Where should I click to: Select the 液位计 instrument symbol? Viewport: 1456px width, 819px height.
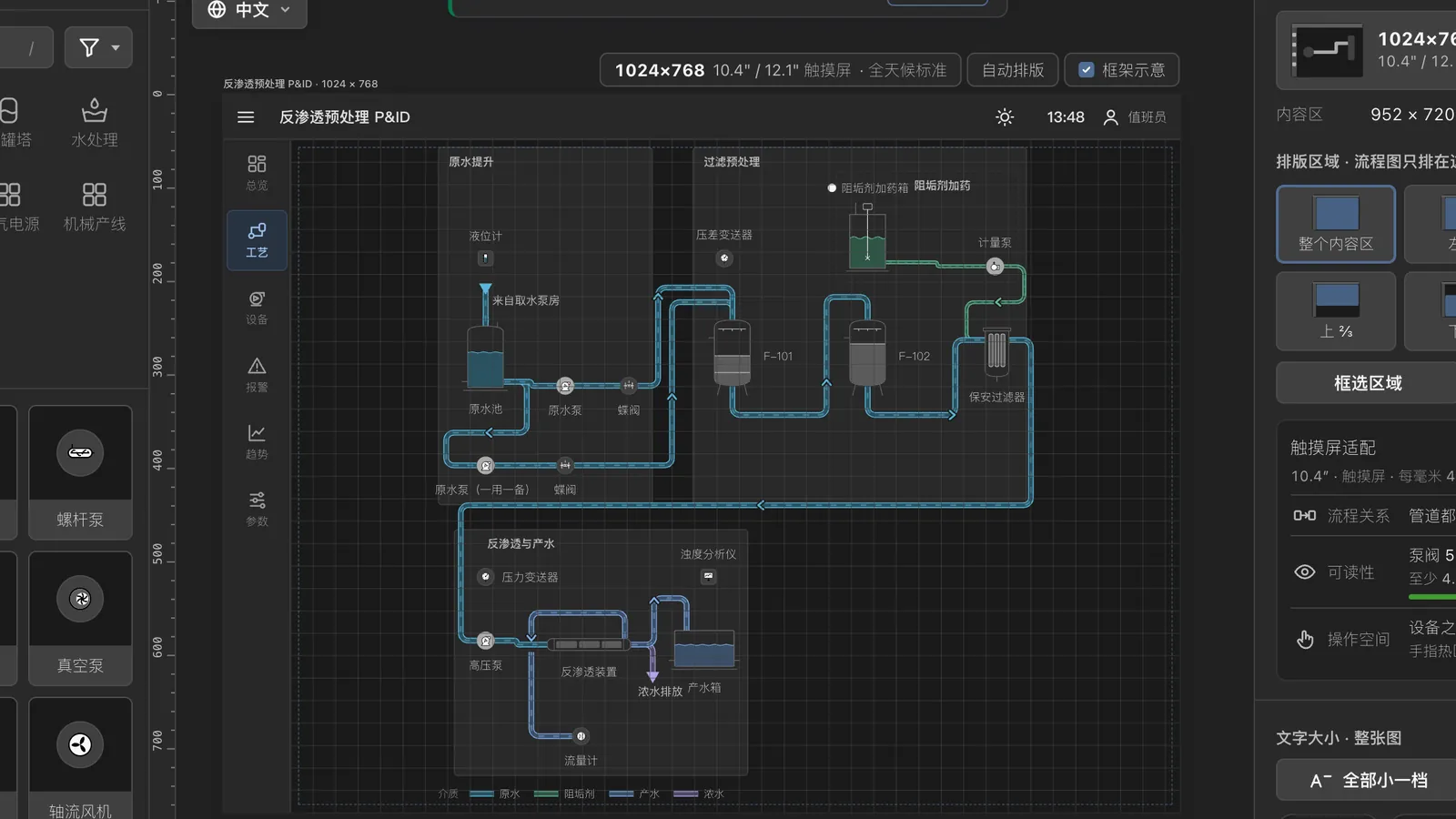[x=485, y=258]
